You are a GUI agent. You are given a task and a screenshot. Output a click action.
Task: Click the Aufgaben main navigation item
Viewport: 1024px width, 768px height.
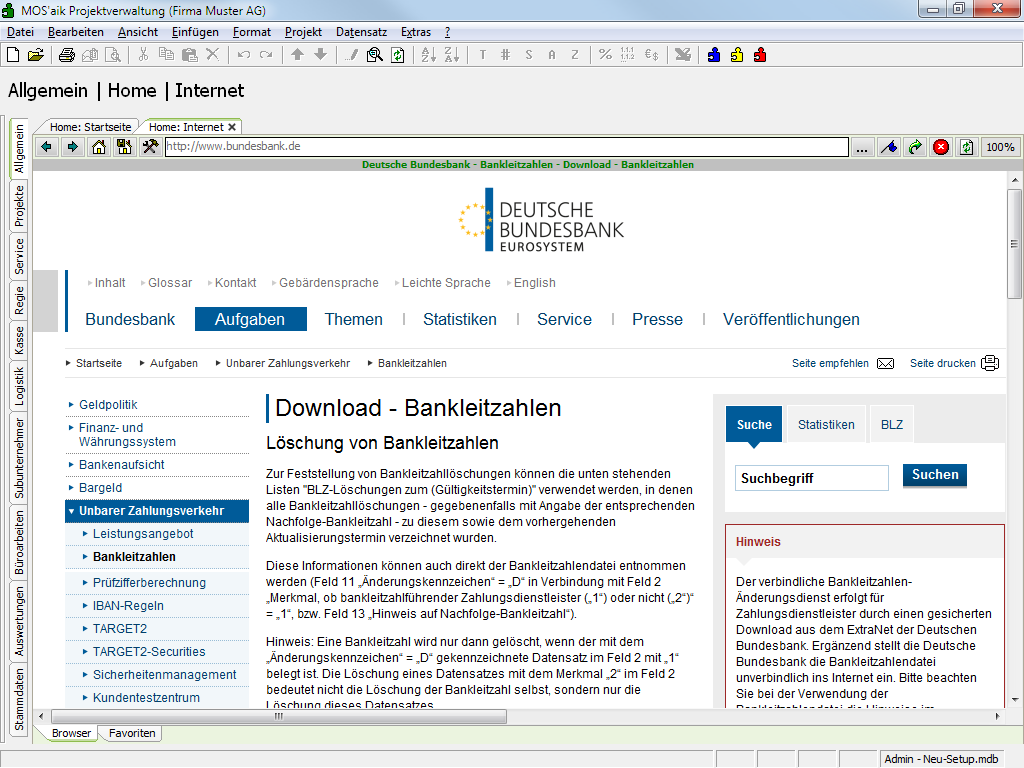pyautogui.click(x=250, y=319)
